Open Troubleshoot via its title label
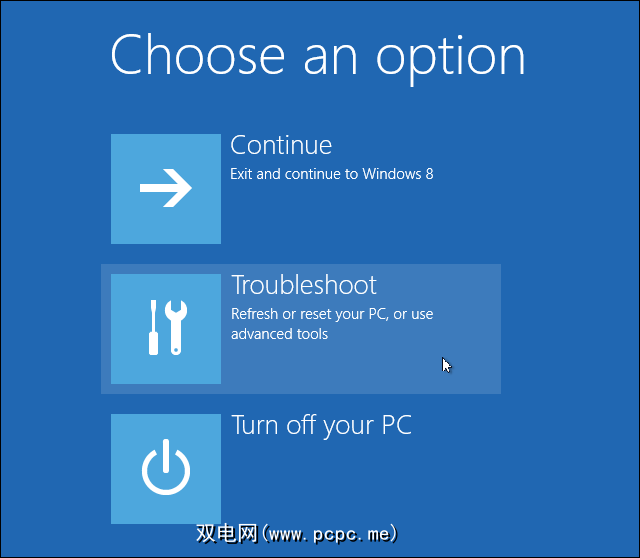 pos(304,285)
